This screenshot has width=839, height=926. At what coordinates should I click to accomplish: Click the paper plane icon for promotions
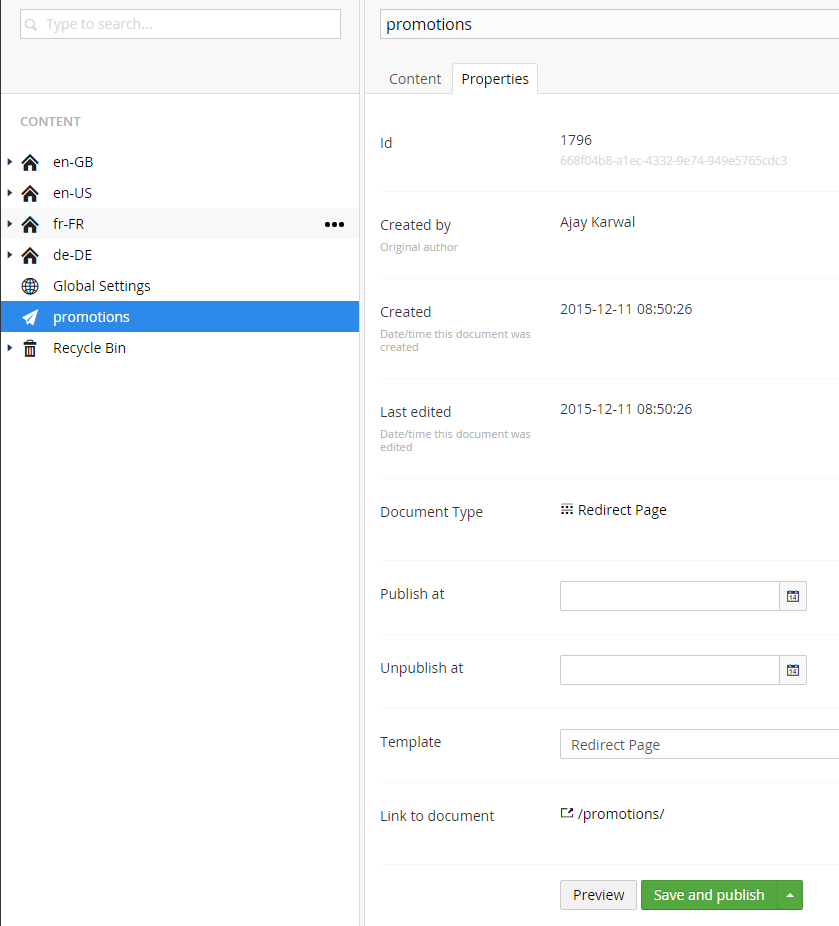30,317
